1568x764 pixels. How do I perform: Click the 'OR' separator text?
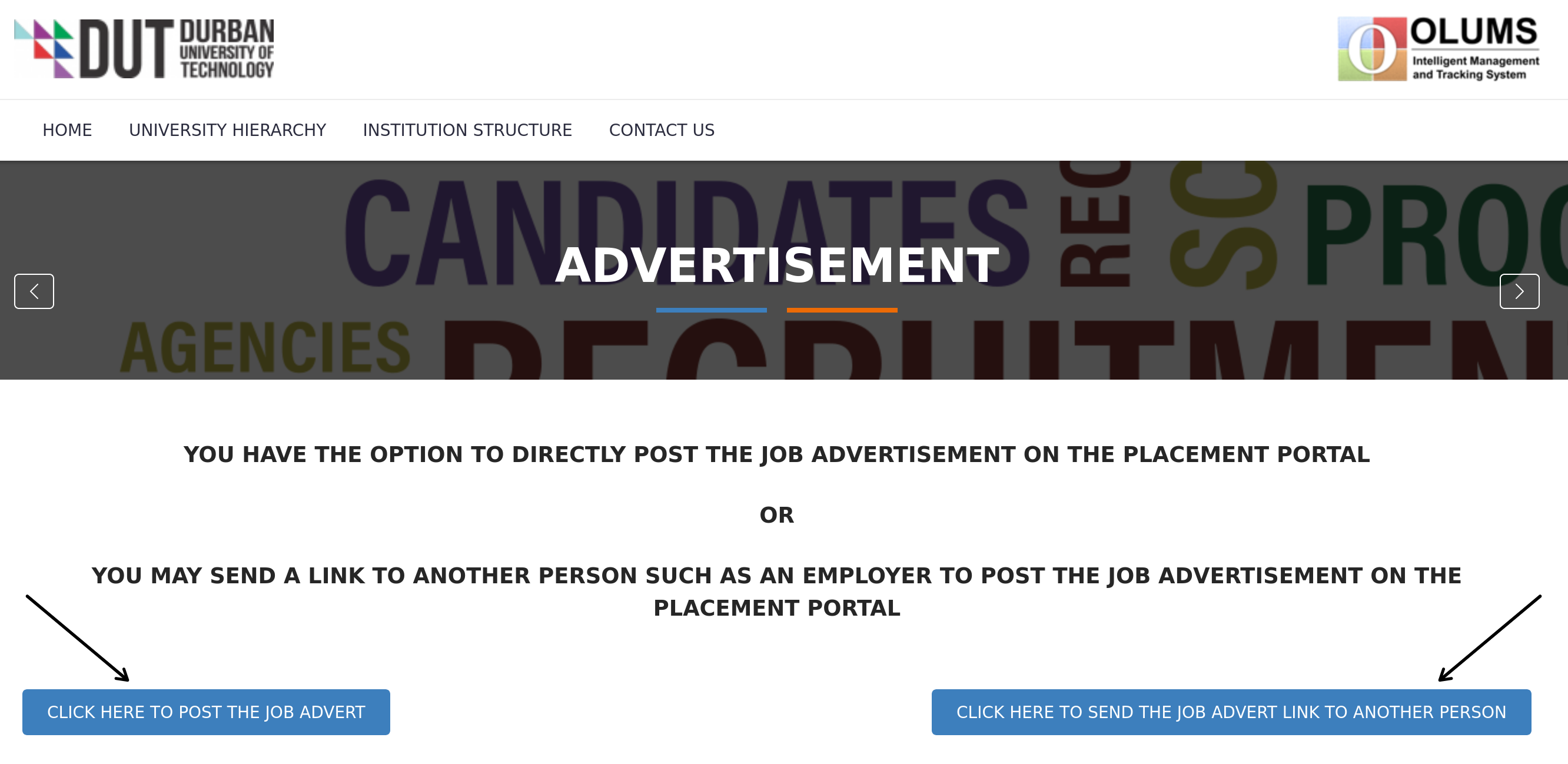[776, 515]
